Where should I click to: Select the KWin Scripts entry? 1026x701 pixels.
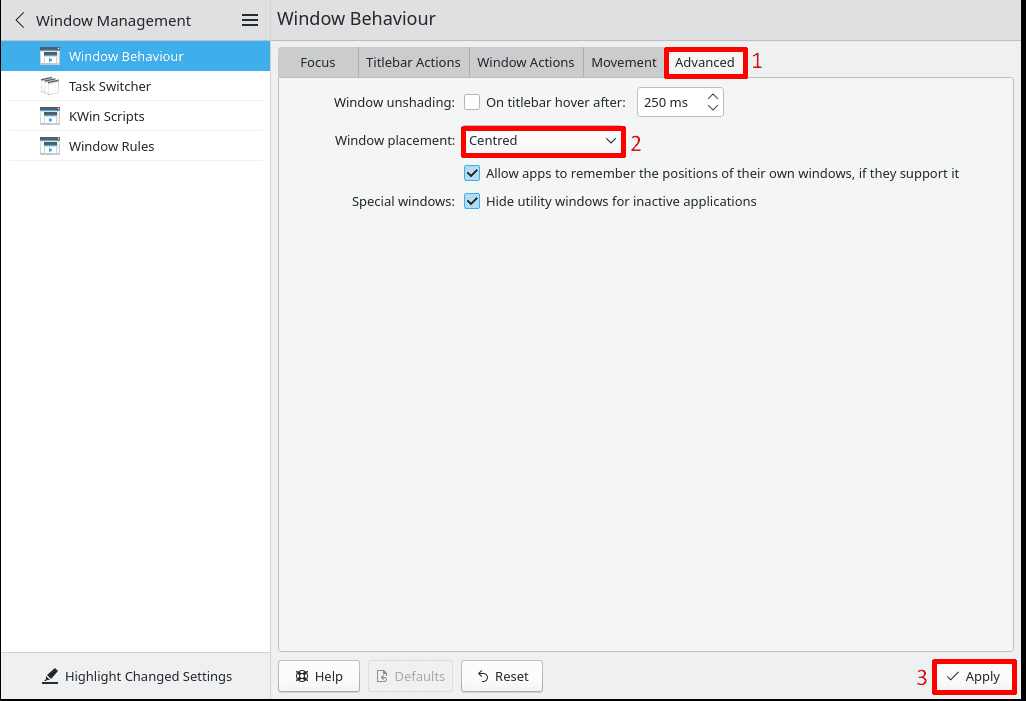[x=135, y=116]
